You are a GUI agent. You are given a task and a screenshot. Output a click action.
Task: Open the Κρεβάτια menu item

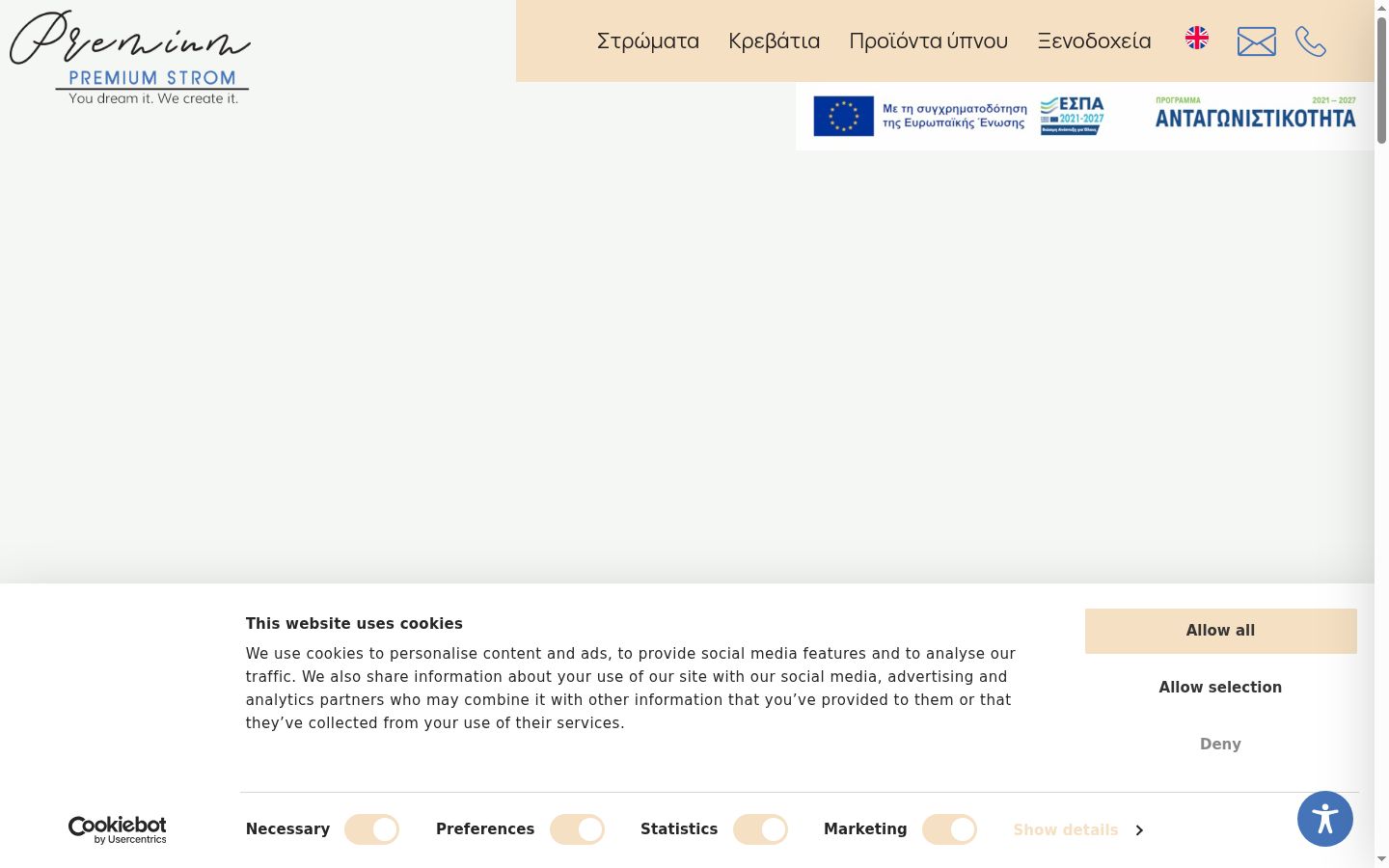pos(775,41)
